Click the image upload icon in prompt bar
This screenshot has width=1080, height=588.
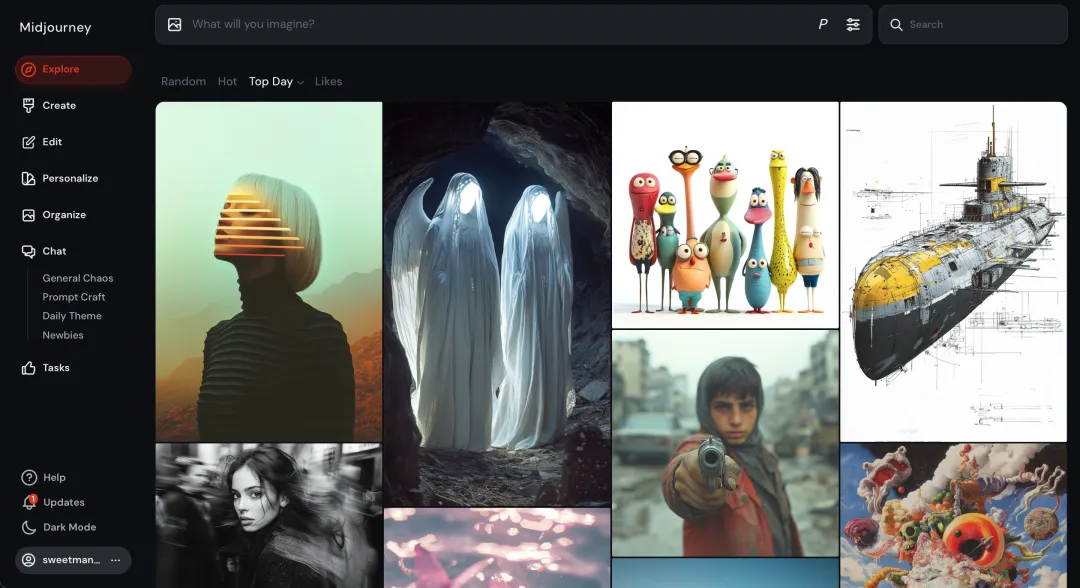pos(175,24)
